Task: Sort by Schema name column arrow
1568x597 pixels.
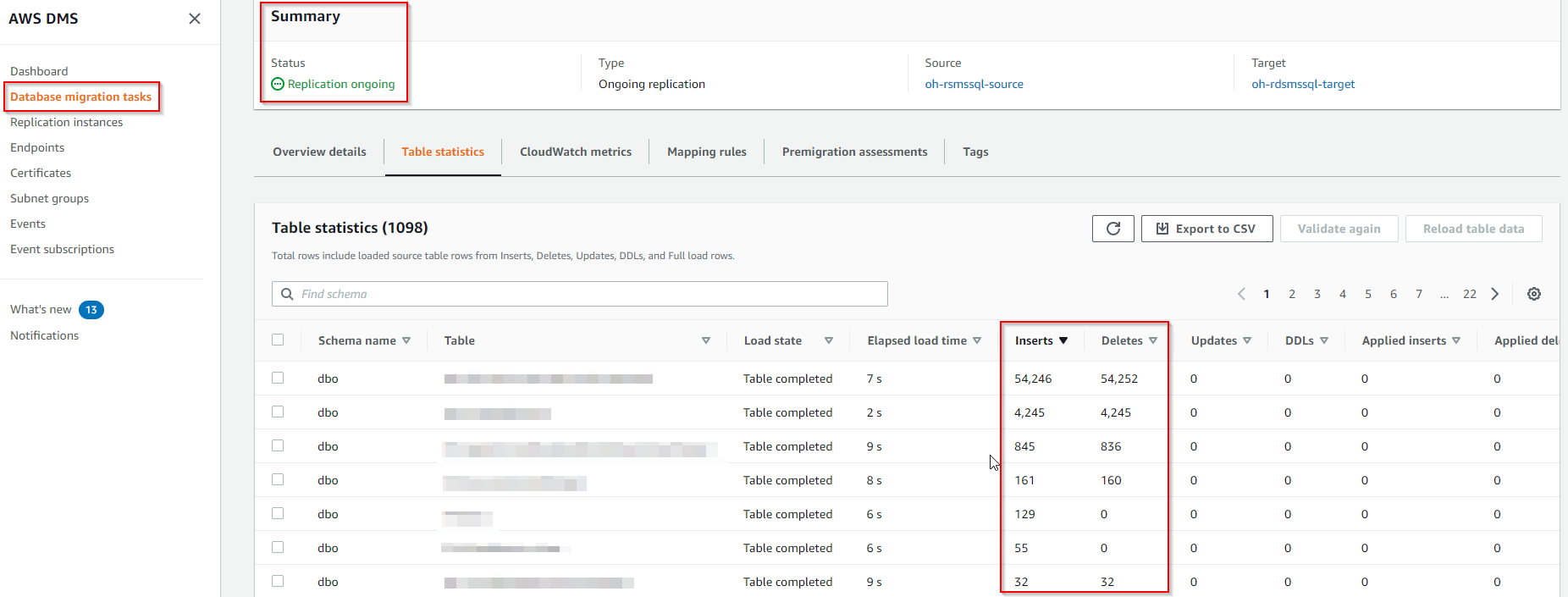Action: click(406, 340)
